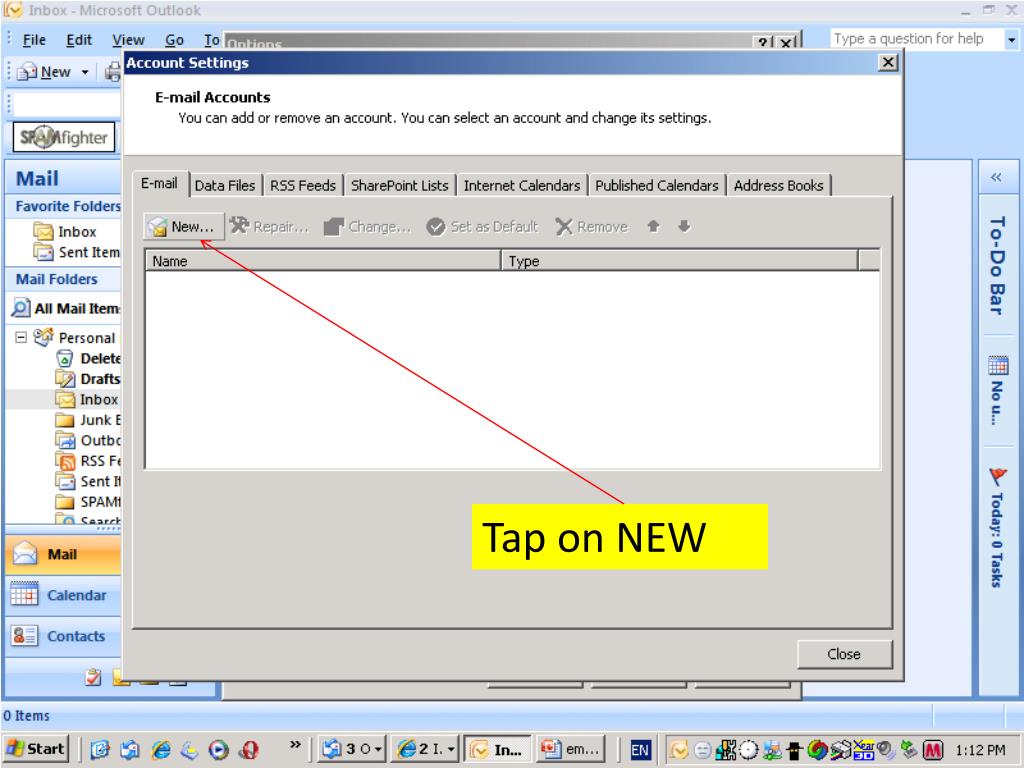Viewport: 1024px width, 768px height.
Task: Click the media player quick launch icon
Action: pyautogui.click(x=219, y=750)
